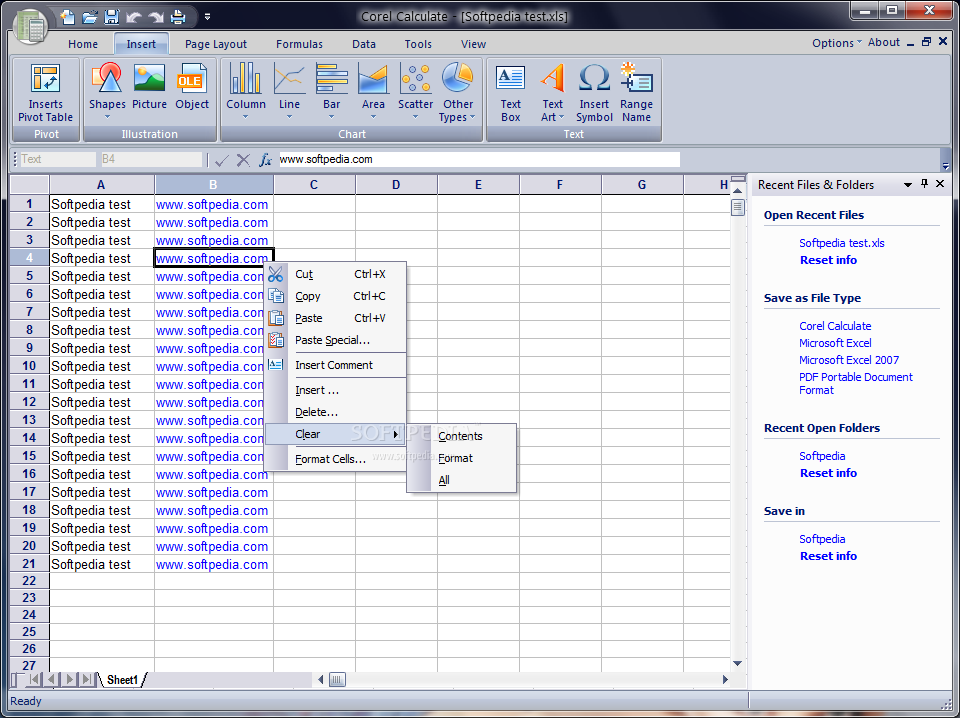Click the formula bar accept checkmark
Screen dimensions: 960x718
pos(222,160)
